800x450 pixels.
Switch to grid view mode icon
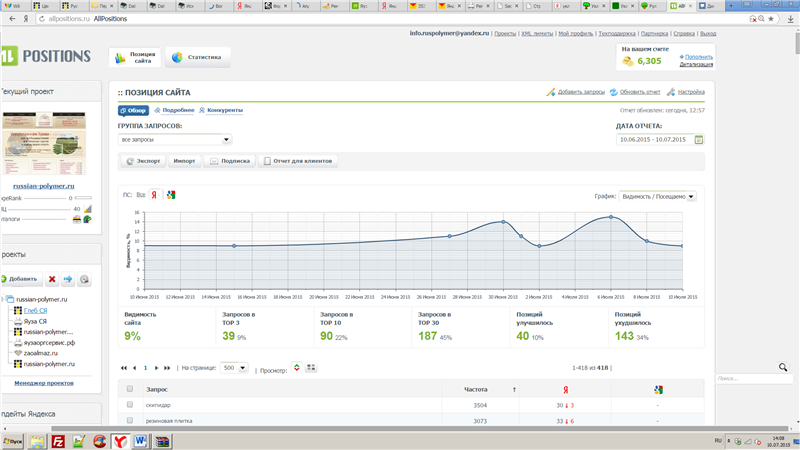(x=311, y=368)
